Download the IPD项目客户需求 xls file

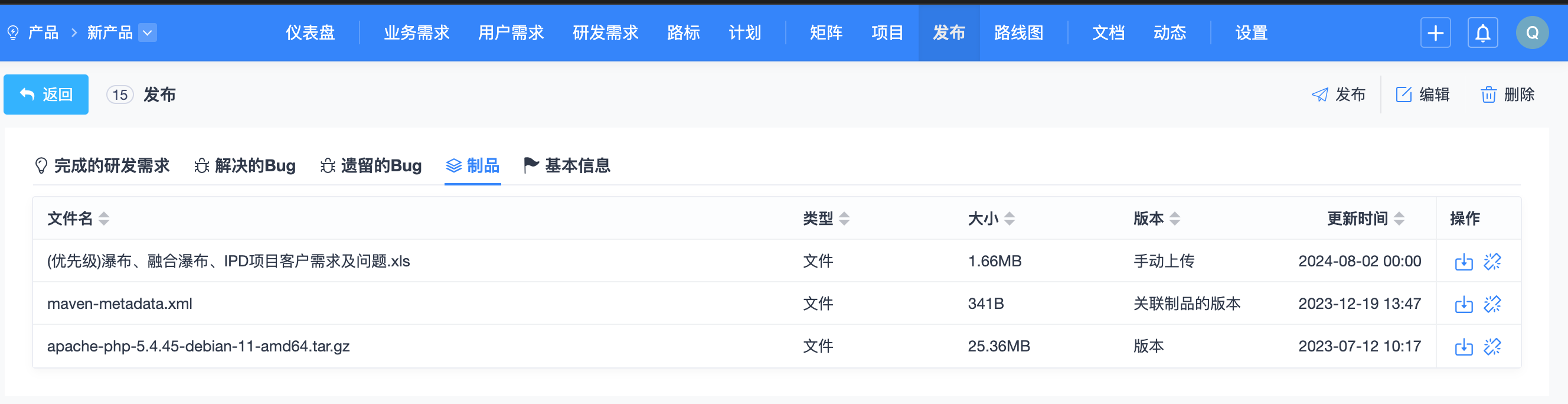(1464, 262)
